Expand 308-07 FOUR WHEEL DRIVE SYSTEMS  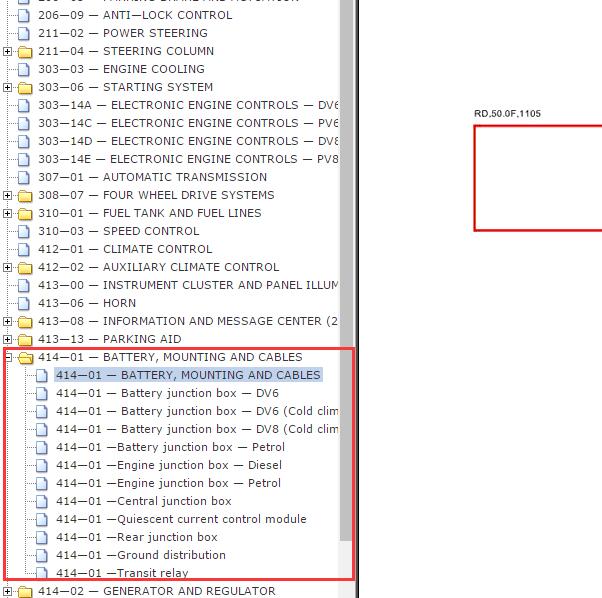click(7, 195)
